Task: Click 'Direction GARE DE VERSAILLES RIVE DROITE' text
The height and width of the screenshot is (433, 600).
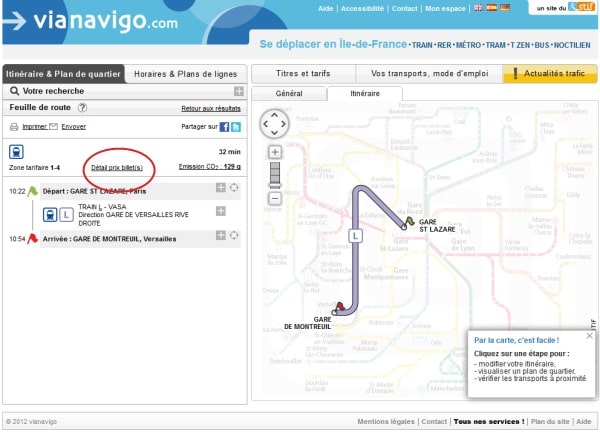Action: pyautogui.click(x=133, y=219)
